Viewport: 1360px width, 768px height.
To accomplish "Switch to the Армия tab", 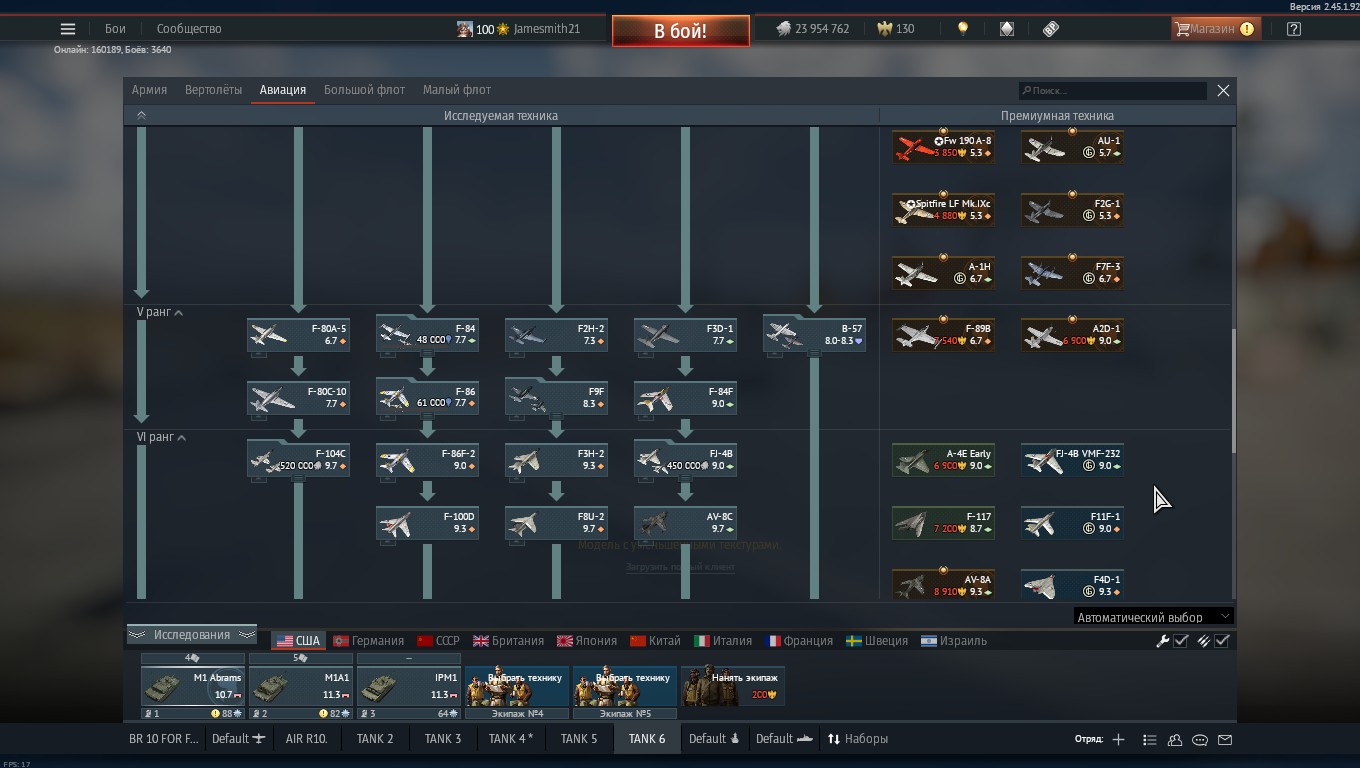I will pyautogui.click(x=149, y=90).
